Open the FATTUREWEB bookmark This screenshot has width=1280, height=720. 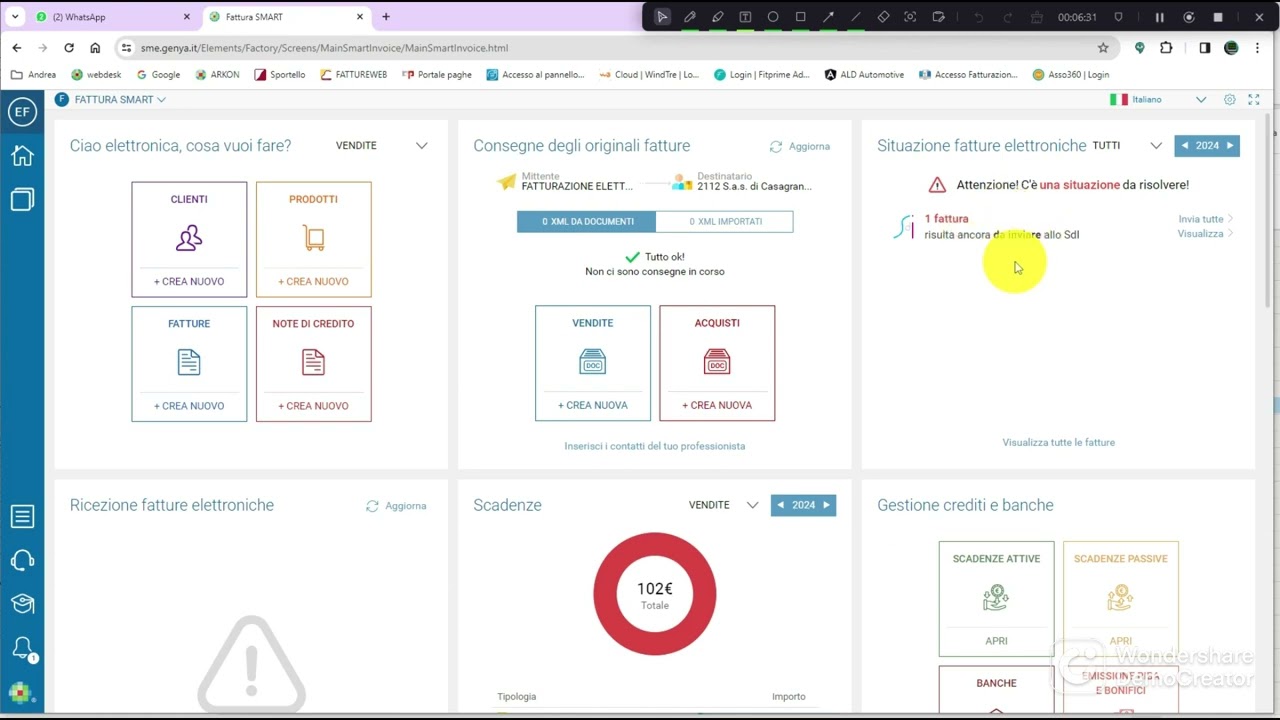tap(354, 75)
